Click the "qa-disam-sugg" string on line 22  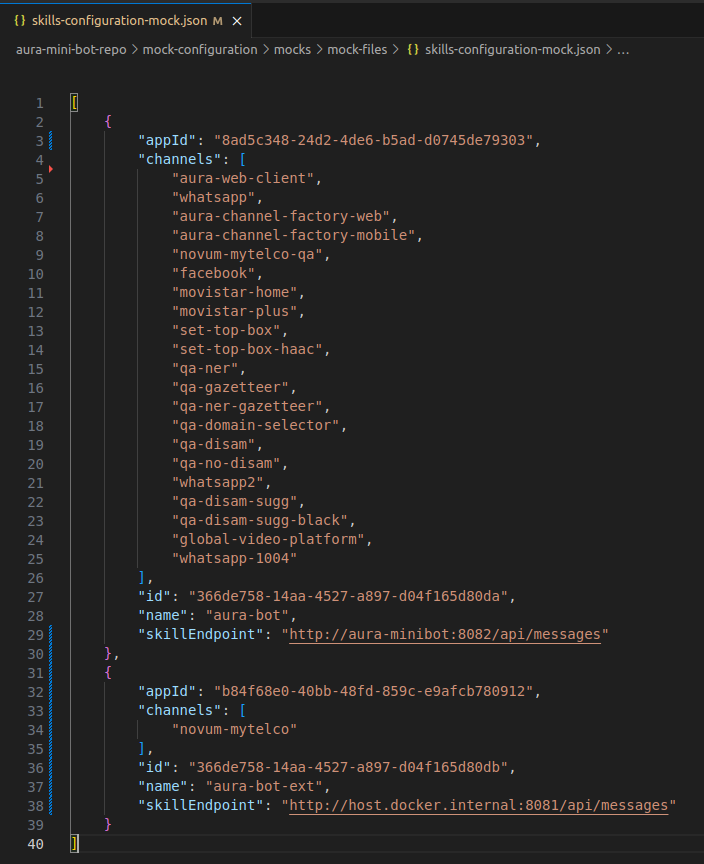235,501
